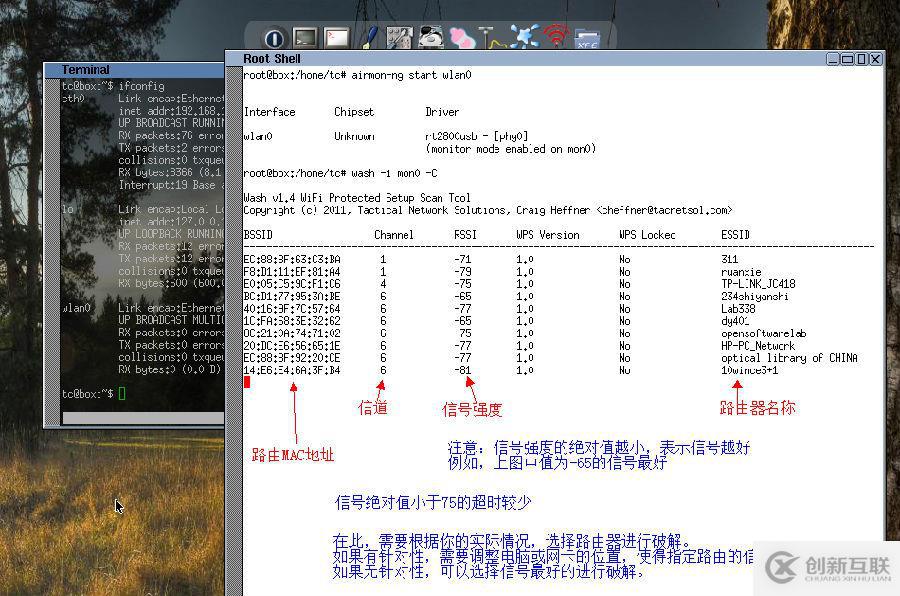
Task: Click the green cursor at Terminal prompt
Action: [122, 394]
